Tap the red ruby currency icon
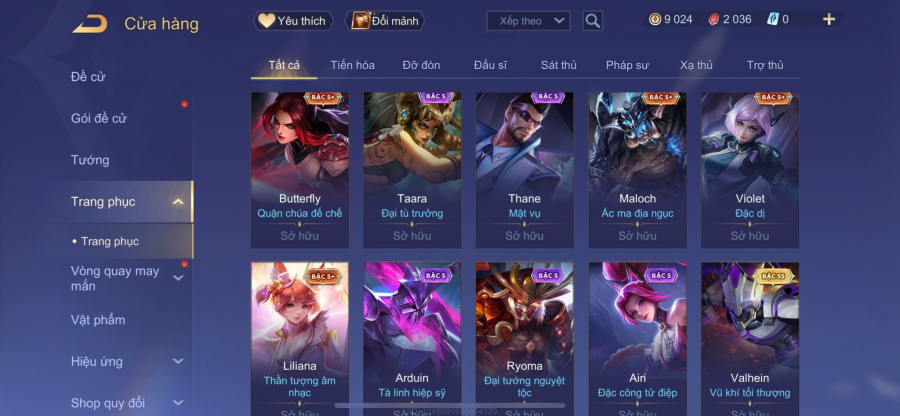This screenshot has height=416, width=900. pyautogui.click(x=714, y=20)
